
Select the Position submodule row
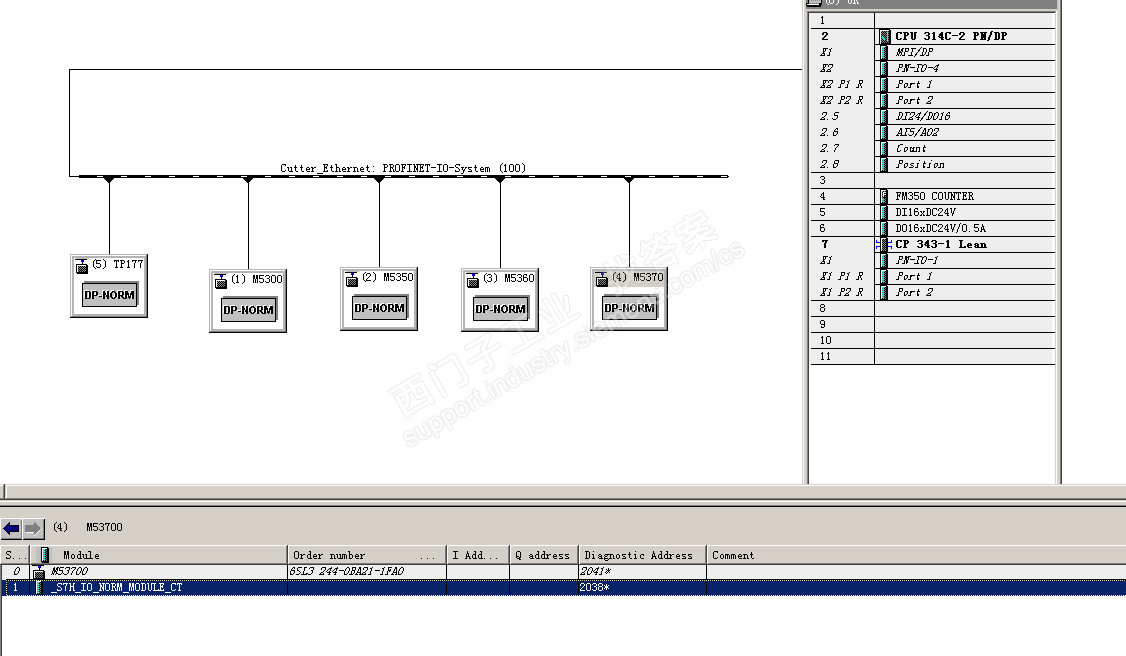[x=933, y=164]
